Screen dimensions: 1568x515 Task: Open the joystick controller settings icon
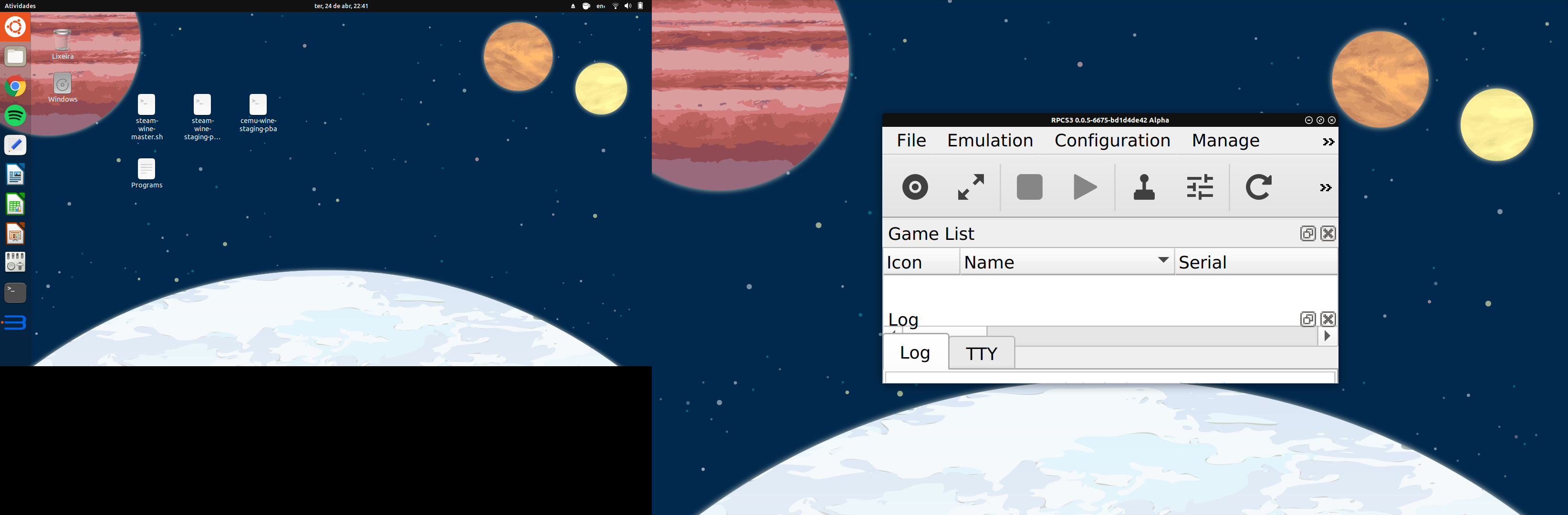click(x=1144, y=186)
